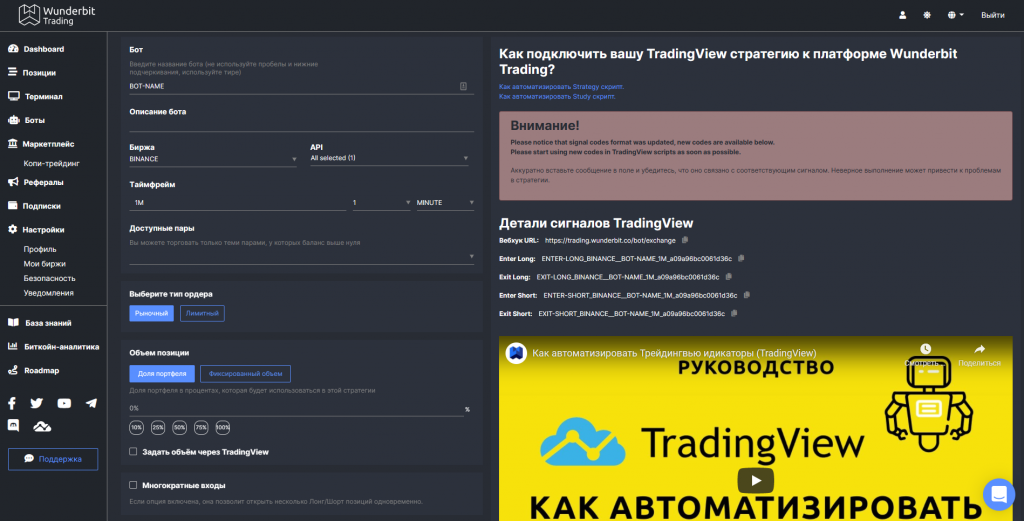This screenshot has width=1024, height=521.
Task: Open the API All selected dropdown
Action: (389, 158)
